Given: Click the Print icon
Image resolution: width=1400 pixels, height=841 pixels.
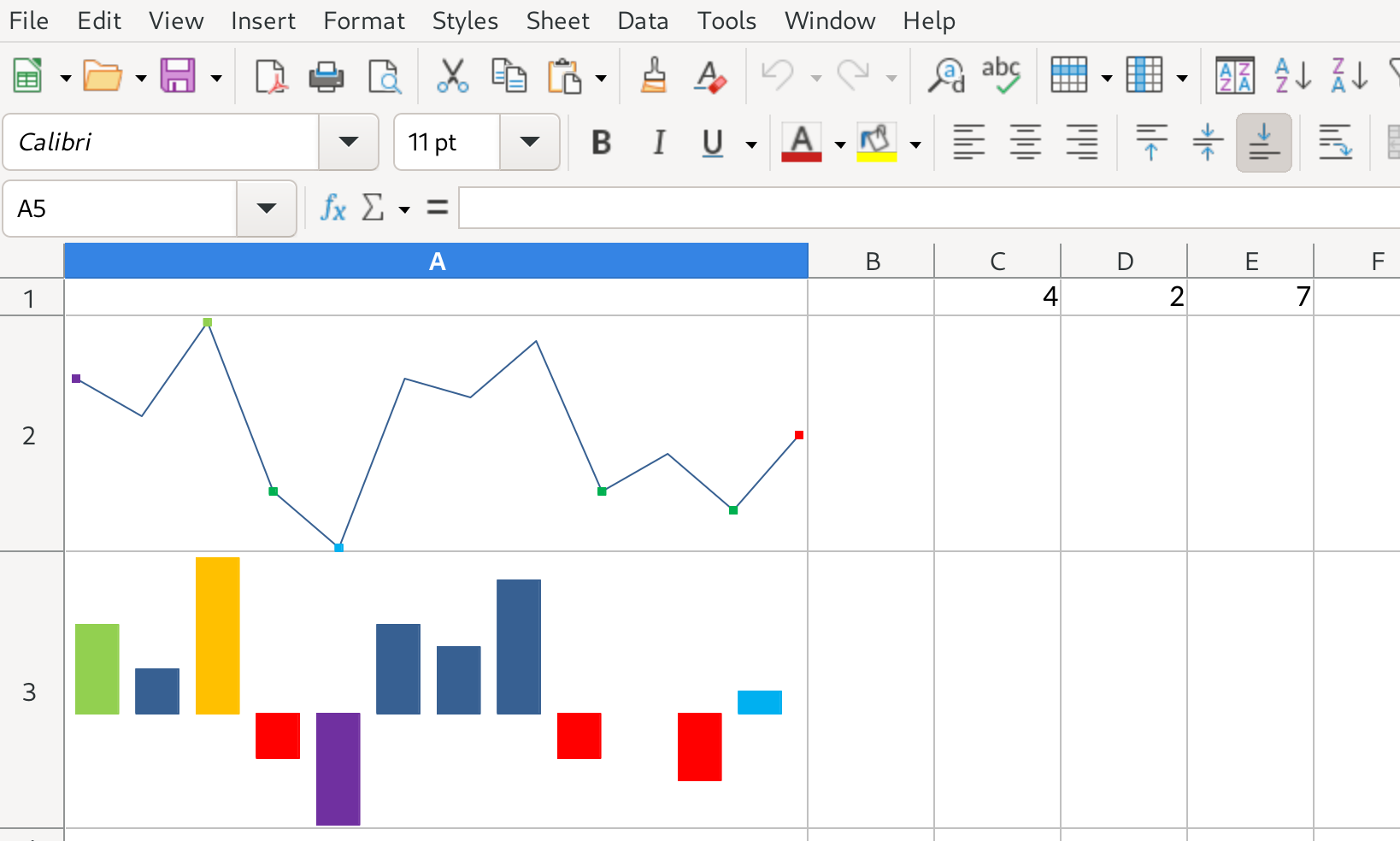Looking at the screenshot, I should tap(326, 77).
